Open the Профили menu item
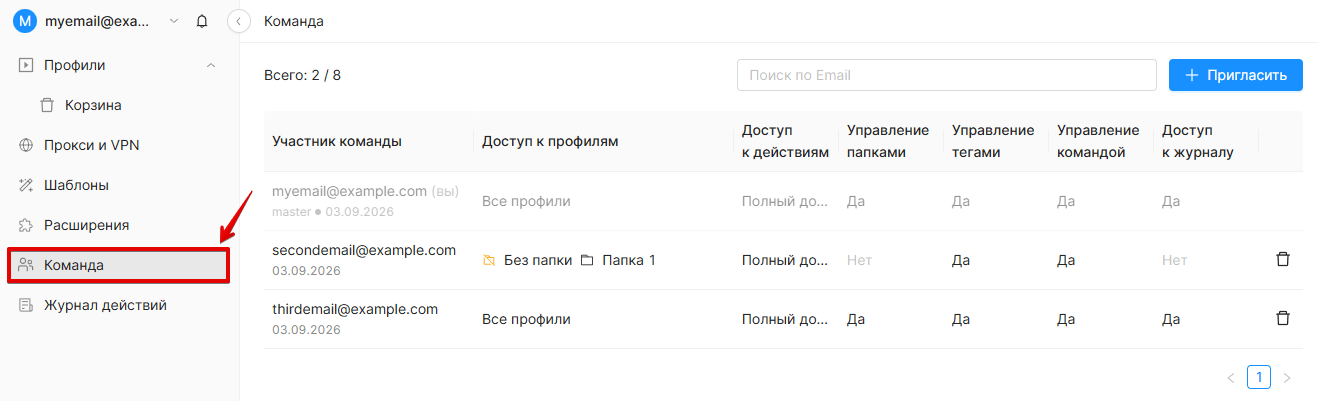Image resolution: width=1318 pixels, height=401 pixels. [119, 65]
